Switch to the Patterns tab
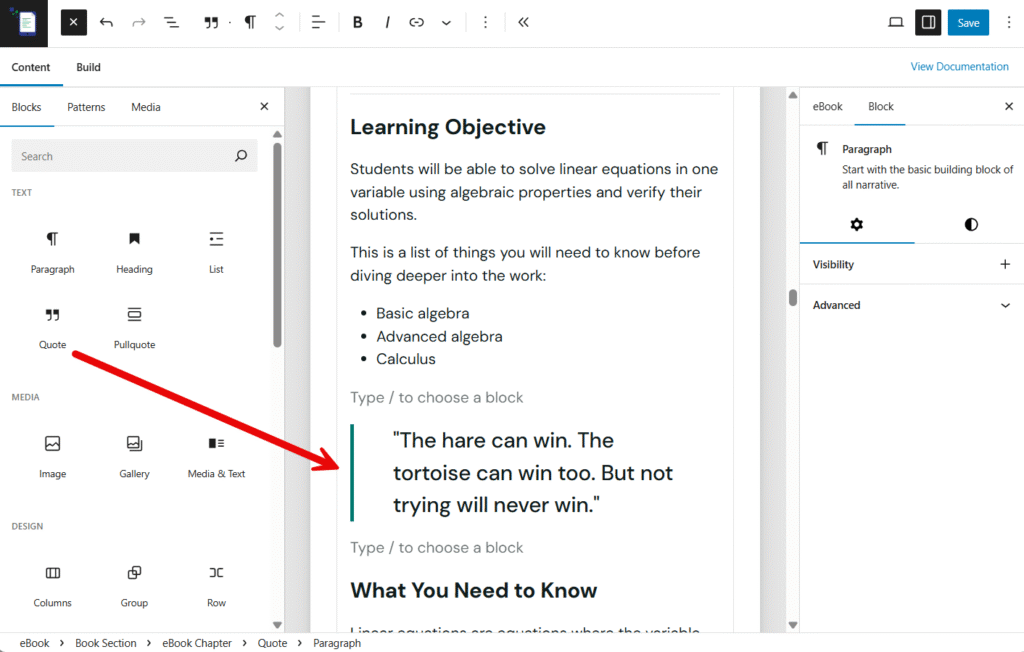The image size is (1024, 652). pos(86,107)
